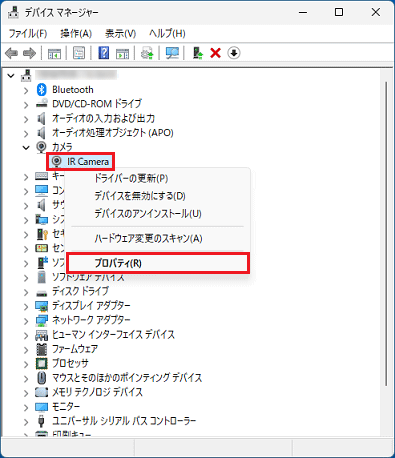Select the マウスとそのほかのポインティング デバイス label
The height and width of the screenshot is (458, 395).
127,378
